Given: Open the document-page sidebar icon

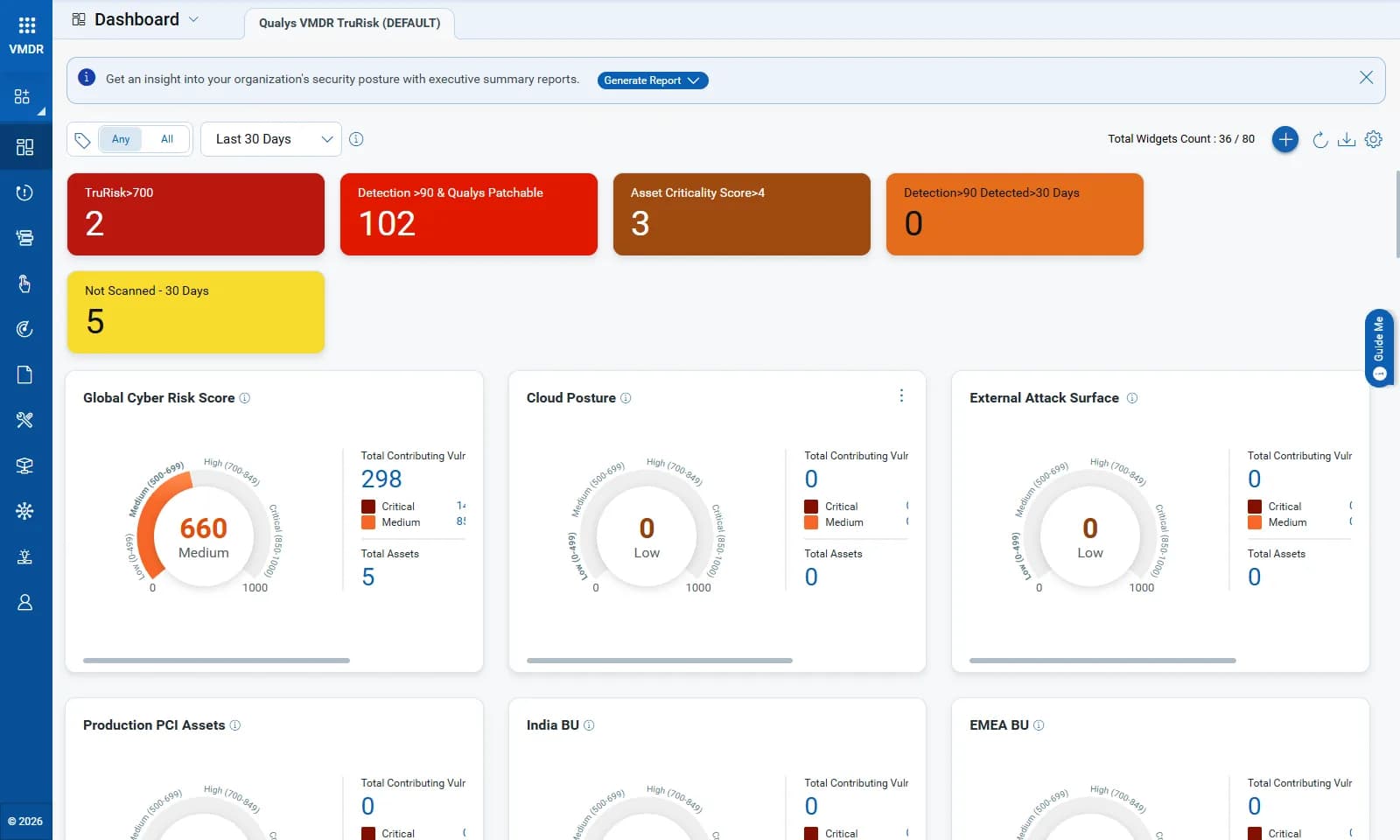Looking at the screenshot, I should 24,374.
